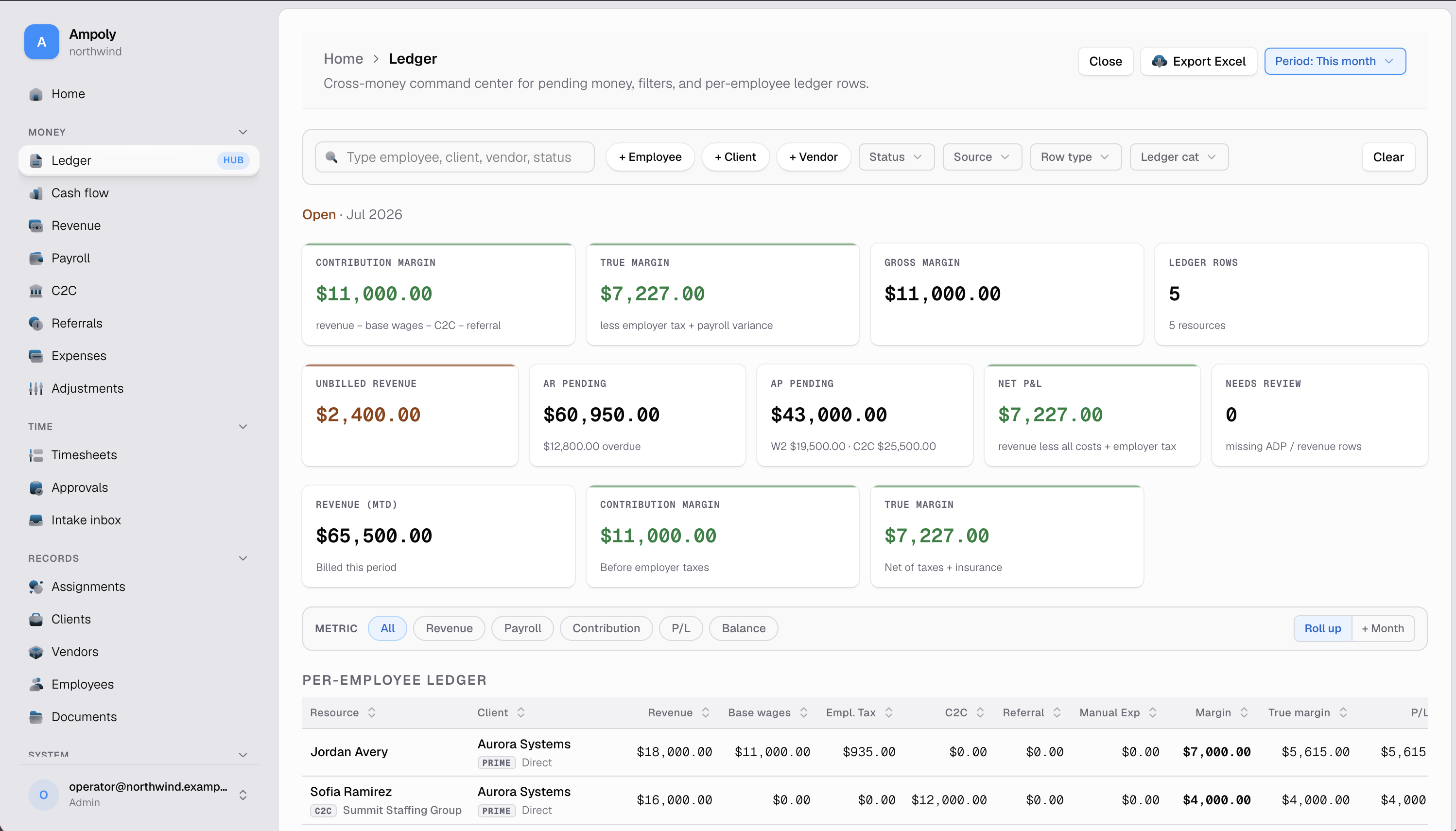Open the Ledger sidebar item

(x=139, y=161)
